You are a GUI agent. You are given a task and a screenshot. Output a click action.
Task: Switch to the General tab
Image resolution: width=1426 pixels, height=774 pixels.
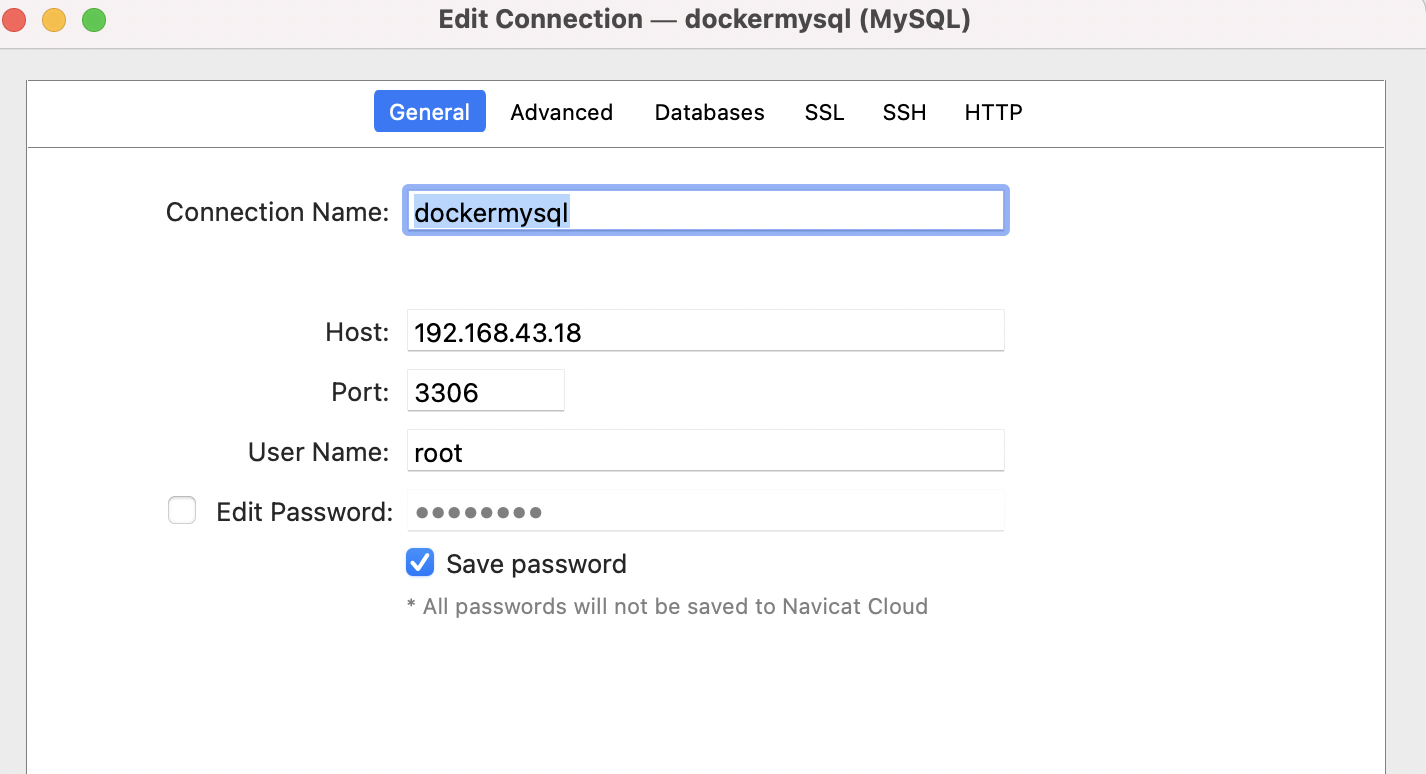[429, 112]
